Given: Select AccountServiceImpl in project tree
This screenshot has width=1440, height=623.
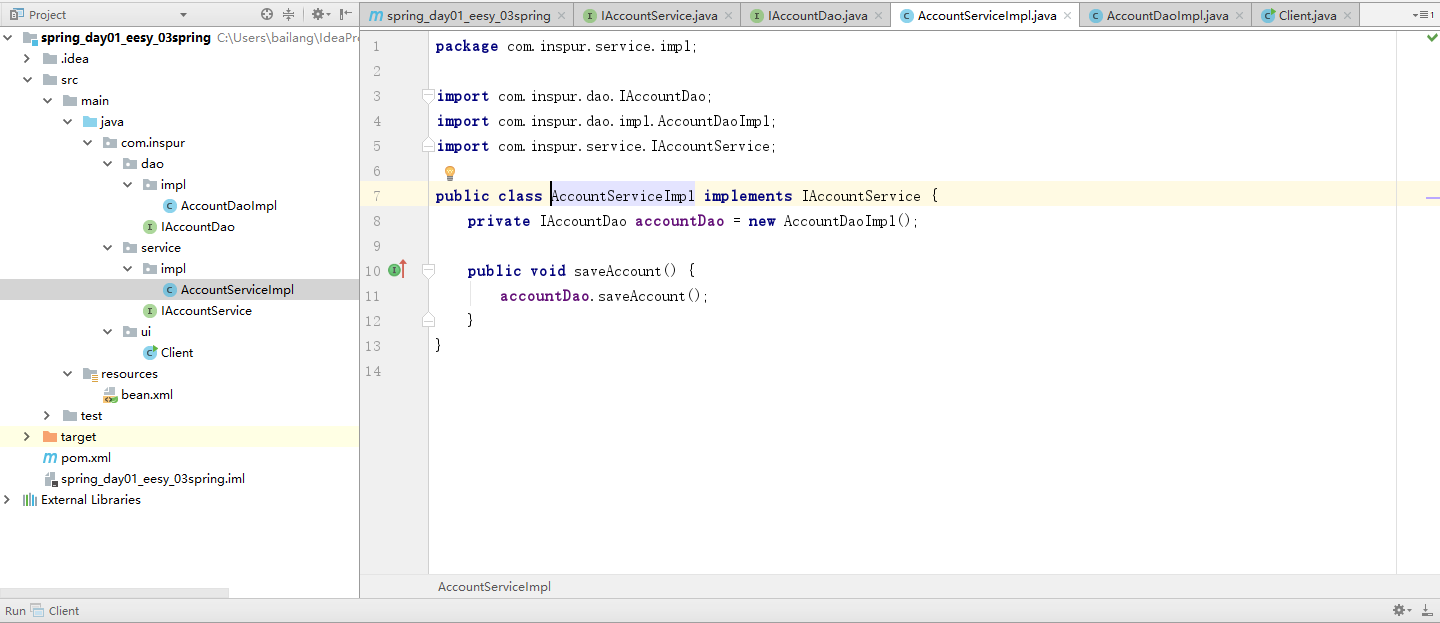Looking at the screenshot, I should tap(237, 290).
